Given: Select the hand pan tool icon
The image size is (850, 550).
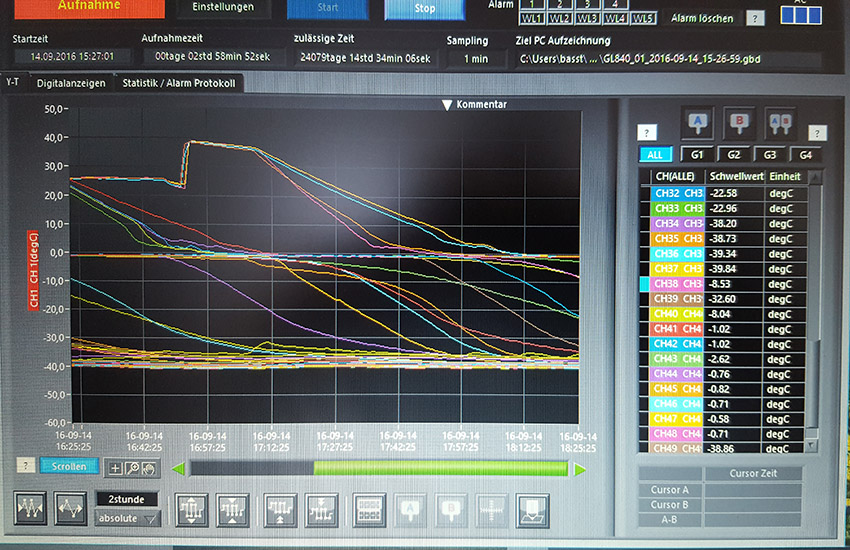Looking at the screenshot, I should (x=148, y=467).
